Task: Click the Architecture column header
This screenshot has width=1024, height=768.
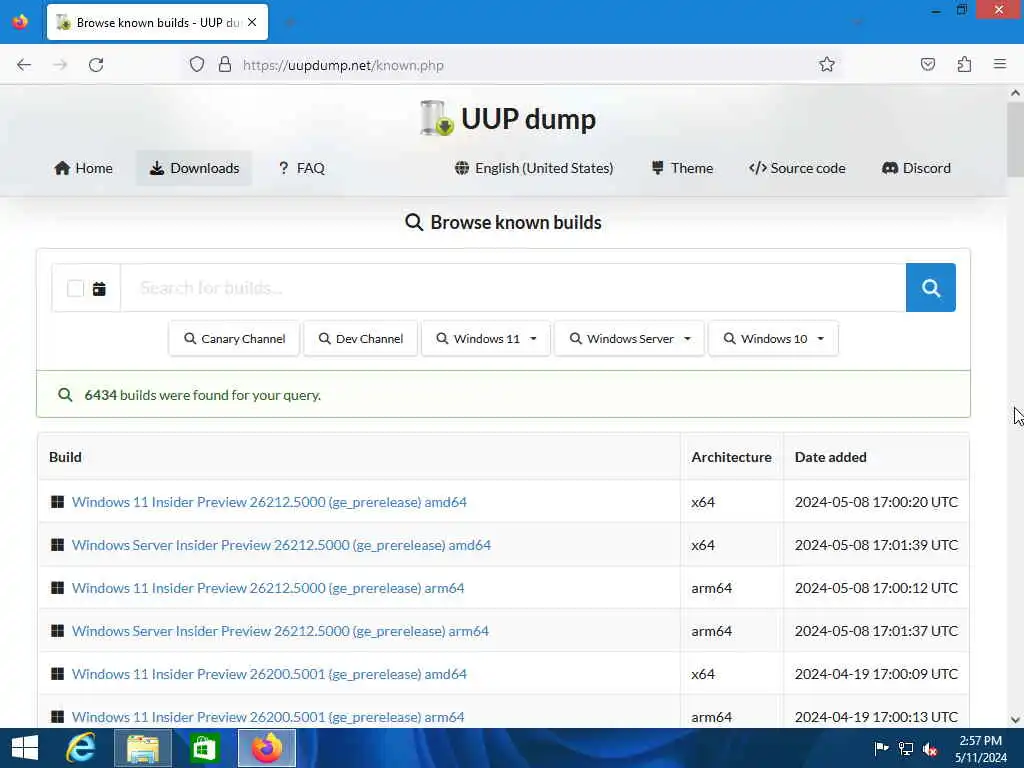Action: (731, 456)
